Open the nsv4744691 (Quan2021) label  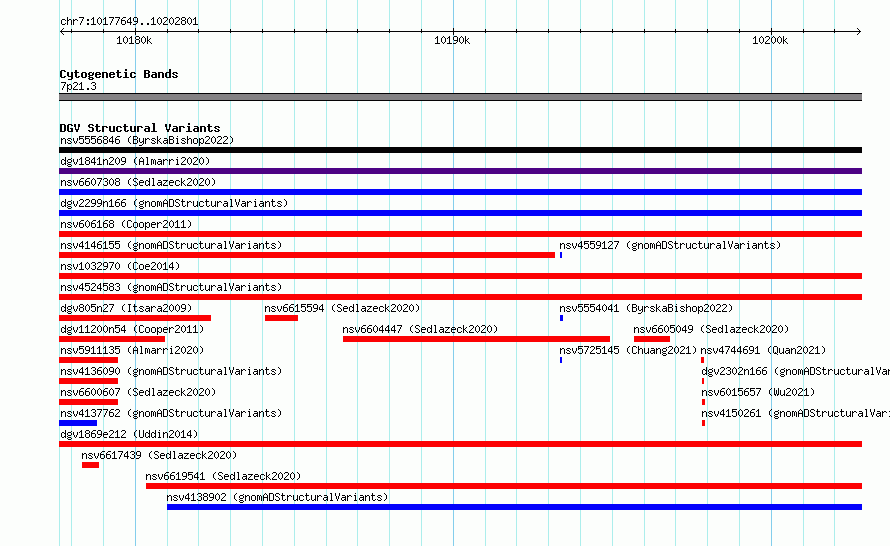click(x=763, y=350)
